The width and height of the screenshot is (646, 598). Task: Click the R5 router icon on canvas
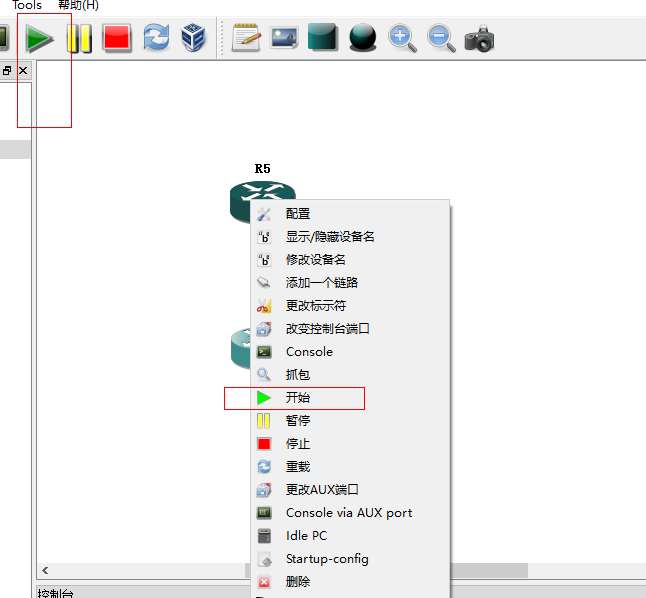[x=247, y=198]
